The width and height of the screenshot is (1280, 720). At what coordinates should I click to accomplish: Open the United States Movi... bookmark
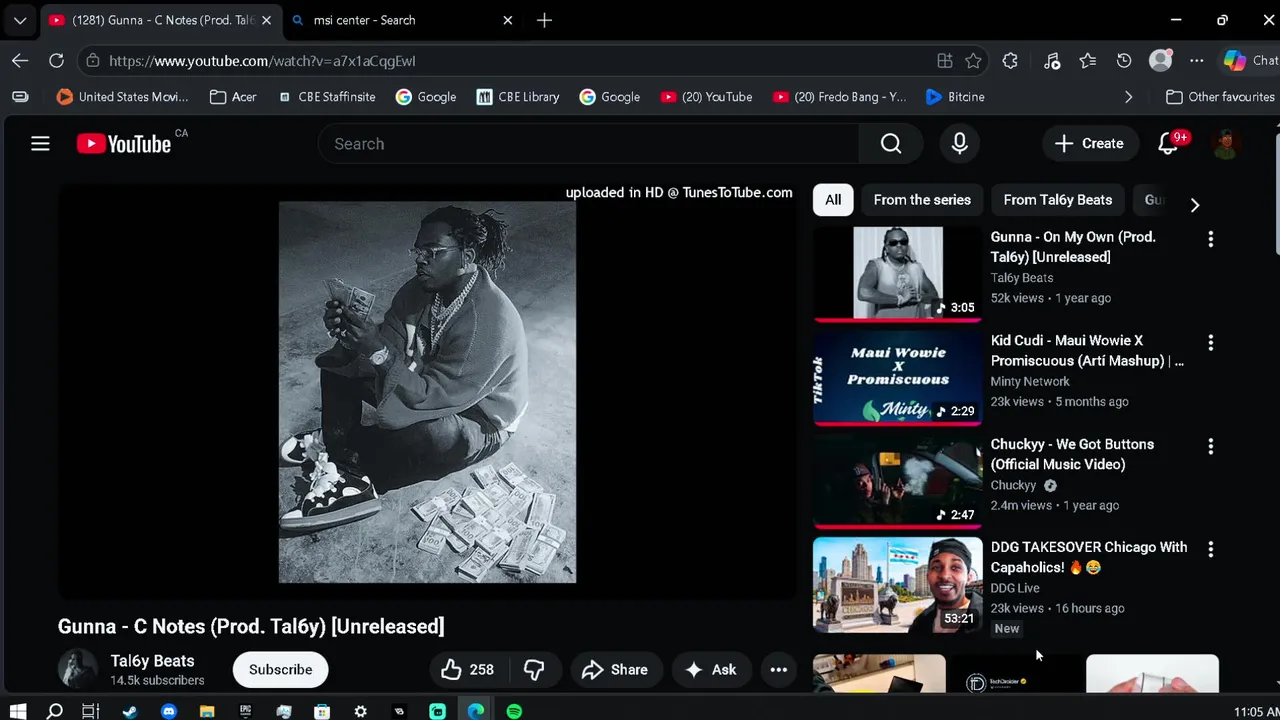(x=122, y=97)
